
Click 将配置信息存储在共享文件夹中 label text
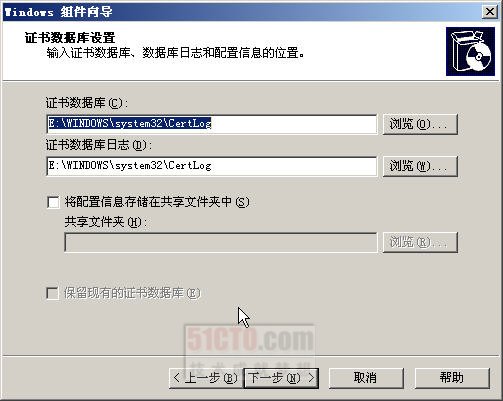coord(157,202)
